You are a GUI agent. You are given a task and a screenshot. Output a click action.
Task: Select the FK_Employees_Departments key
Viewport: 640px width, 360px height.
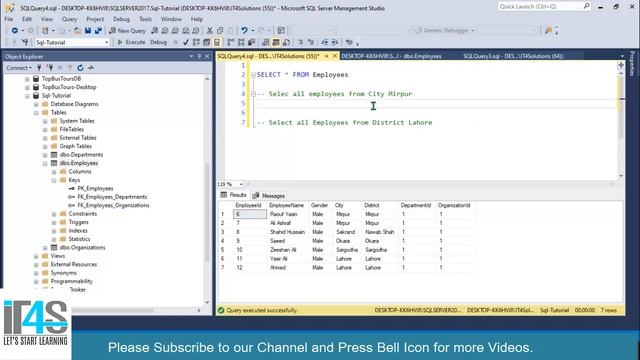pos(112,197)
